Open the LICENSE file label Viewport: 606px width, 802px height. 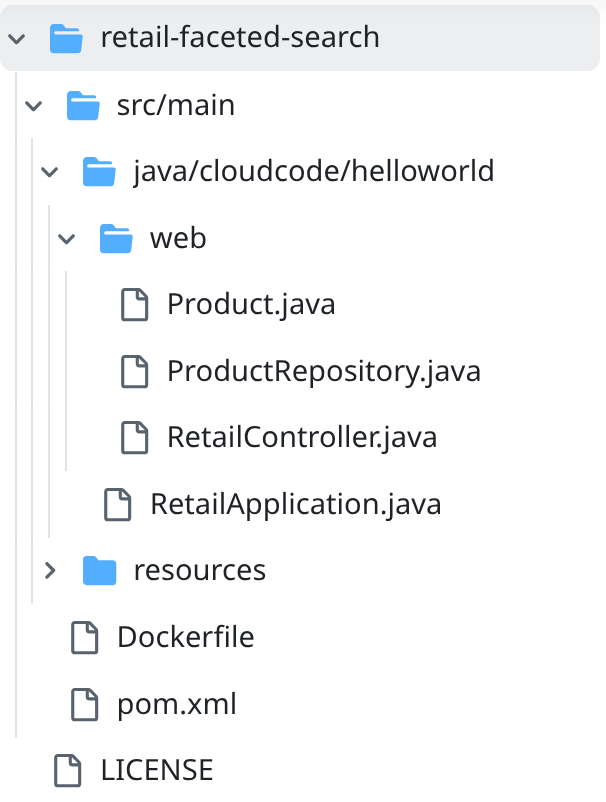point(156,770)
